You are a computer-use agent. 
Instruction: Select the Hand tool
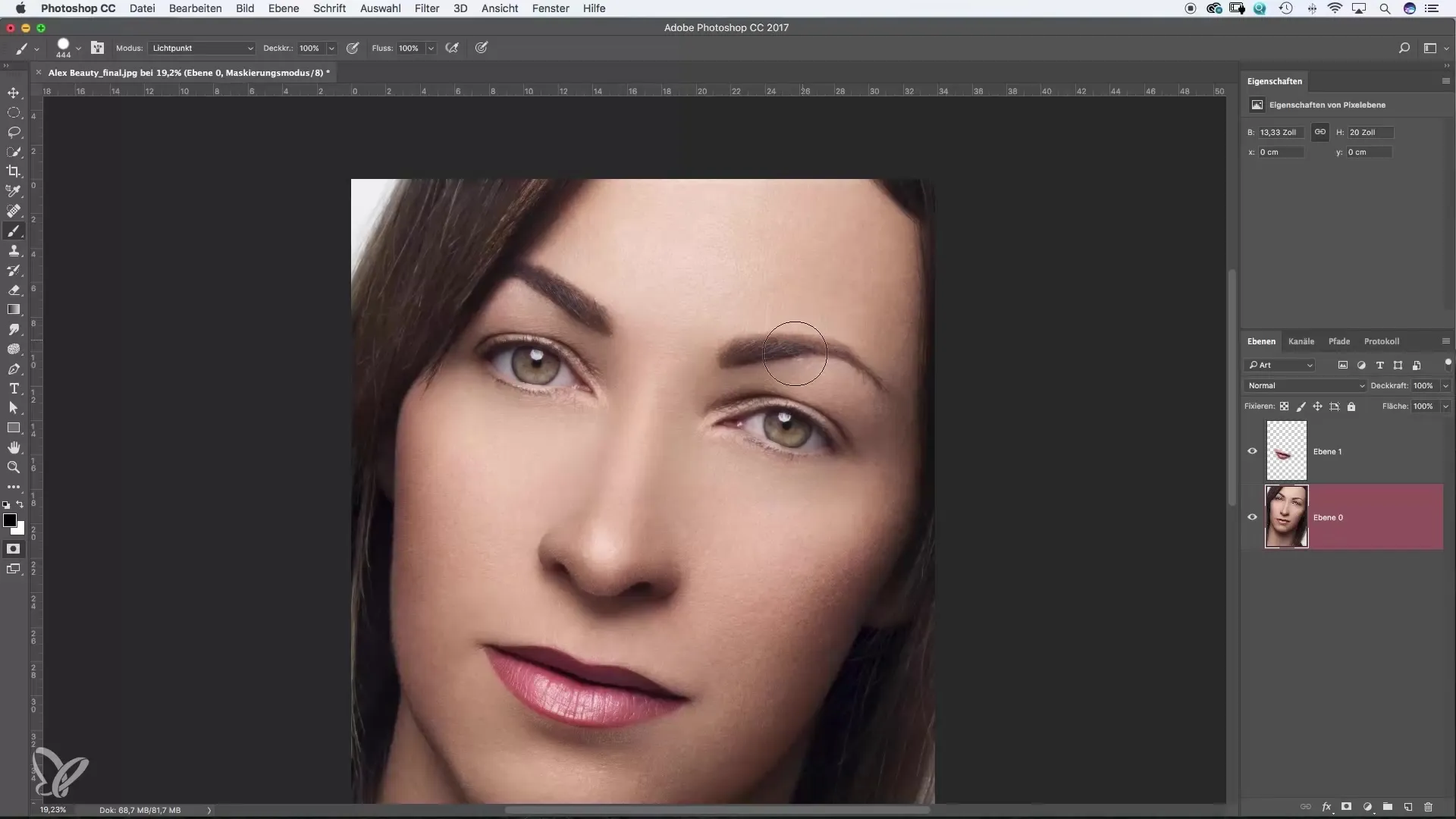14,448
